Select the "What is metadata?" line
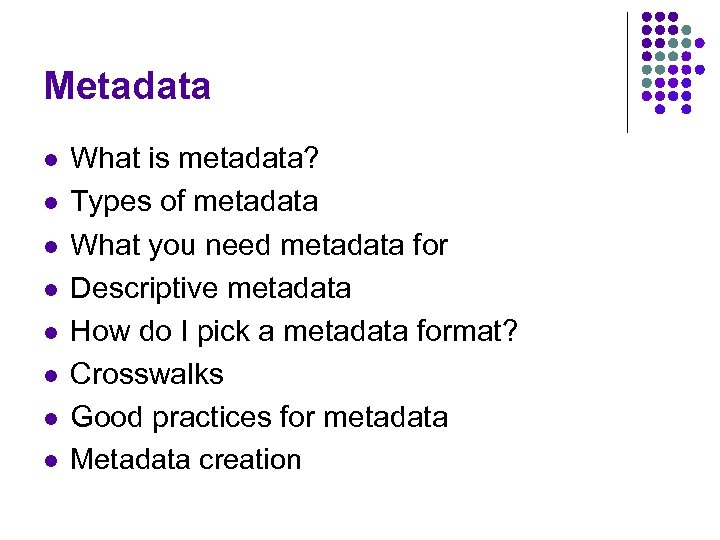The image size is (720, 540). coord(196,159)
